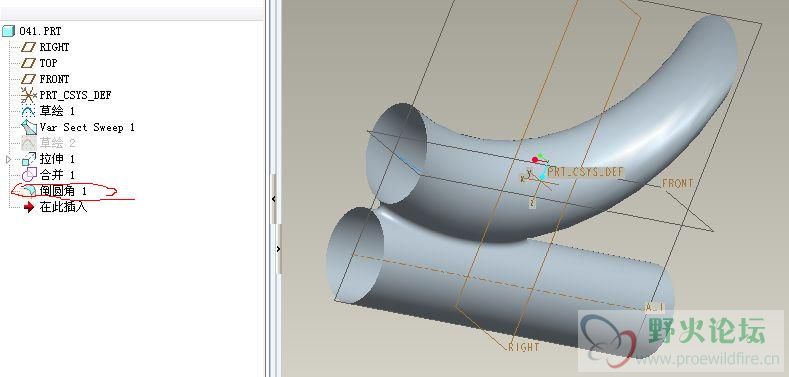Viewport: 789px width, 377px height.
Task: Select the hidden 草绘 2 tree item
Action: [x=57, y=143]
